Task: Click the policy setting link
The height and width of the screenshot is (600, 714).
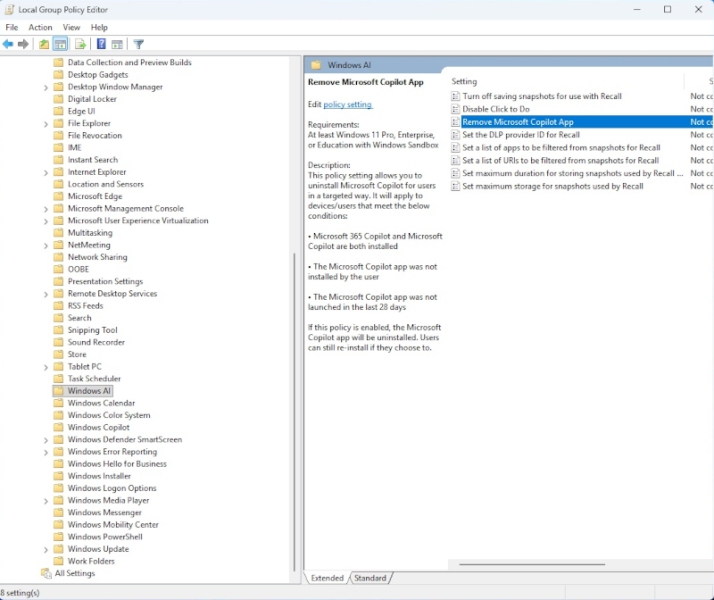Action: pos(347,104)
